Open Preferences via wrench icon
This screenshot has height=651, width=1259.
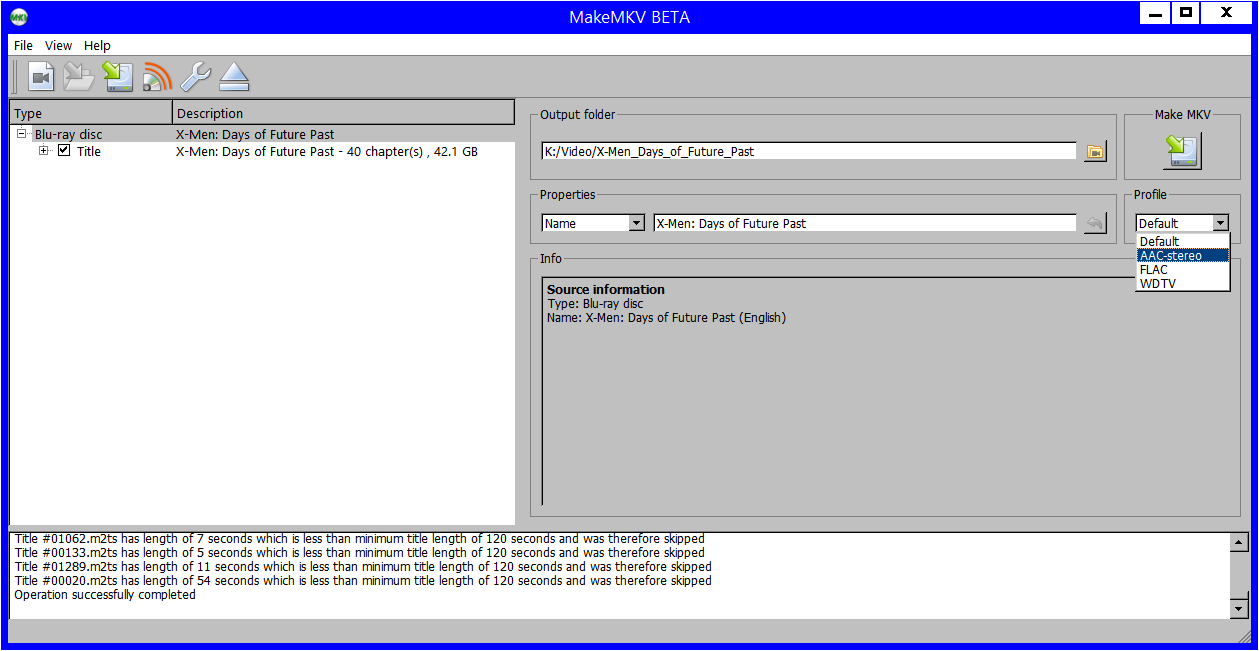195,77
